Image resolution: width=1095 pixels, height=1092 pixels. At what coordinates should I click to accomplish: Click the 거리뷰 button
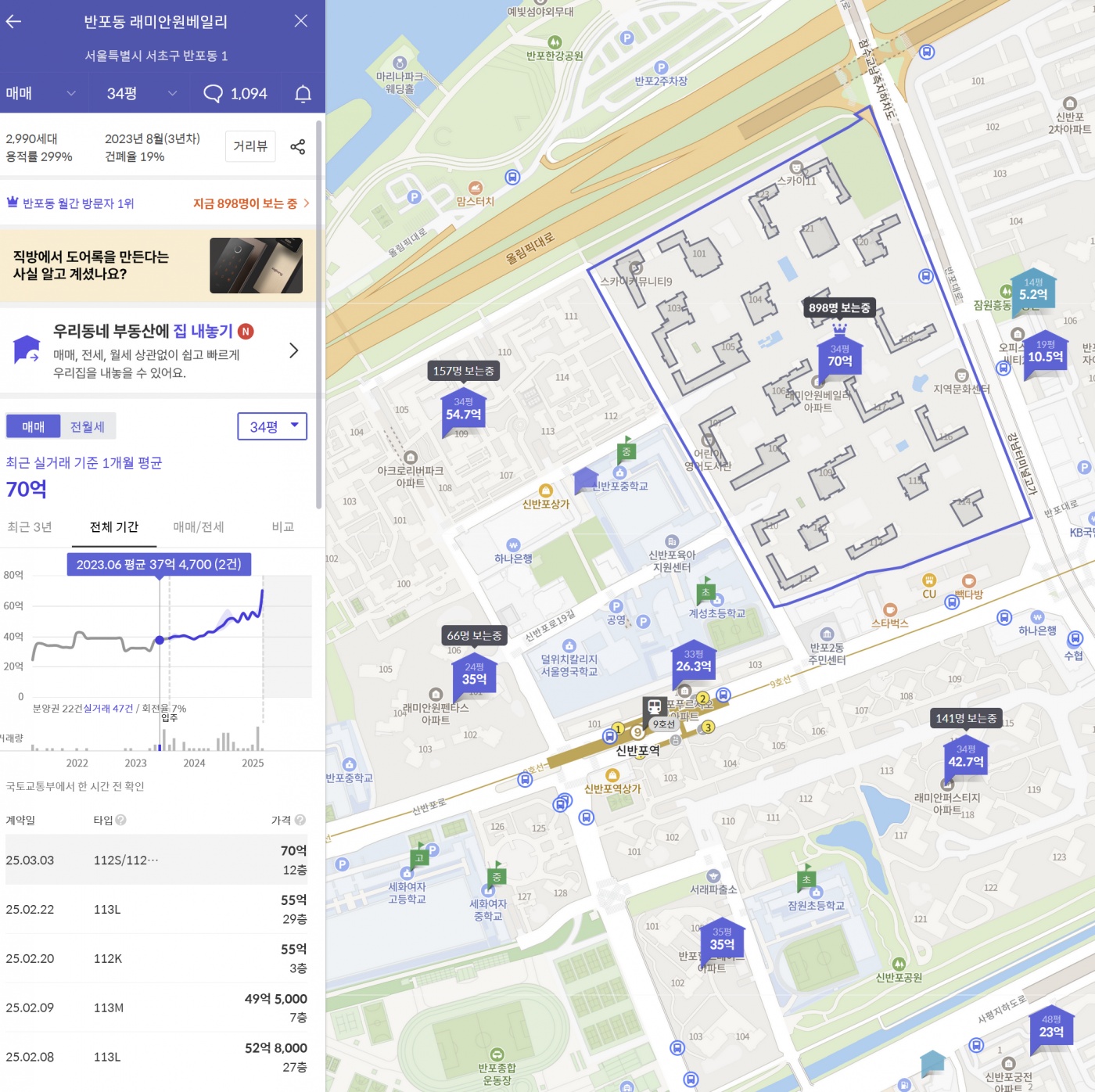[250, 146]
